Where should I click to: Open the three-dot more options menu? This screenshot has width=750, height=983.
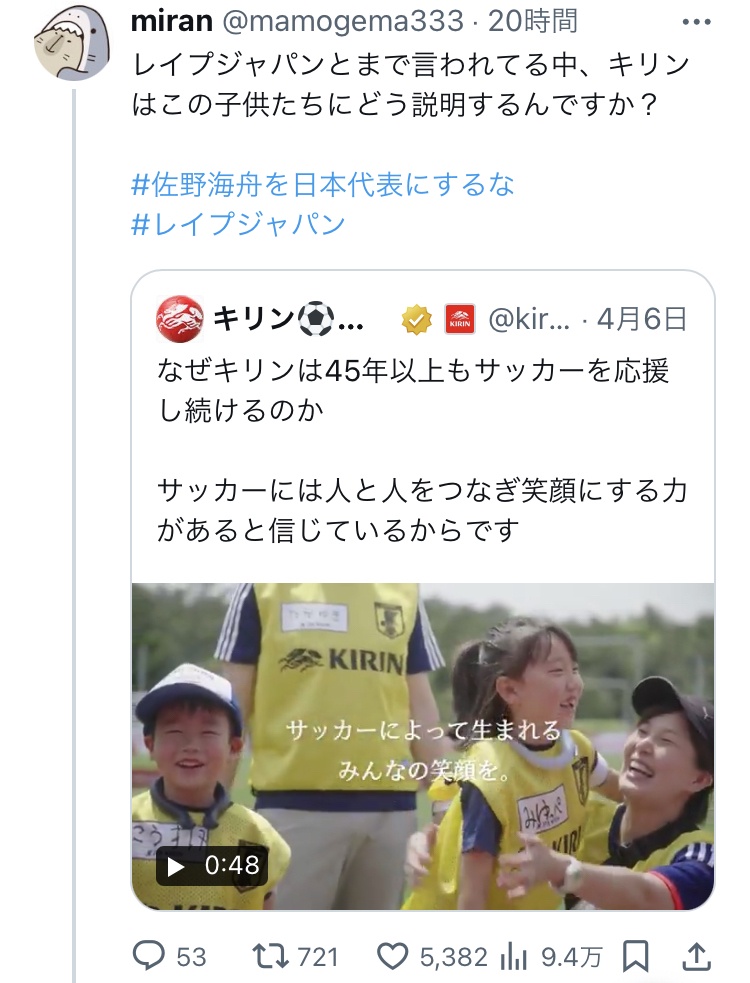[x=696, y=22]
